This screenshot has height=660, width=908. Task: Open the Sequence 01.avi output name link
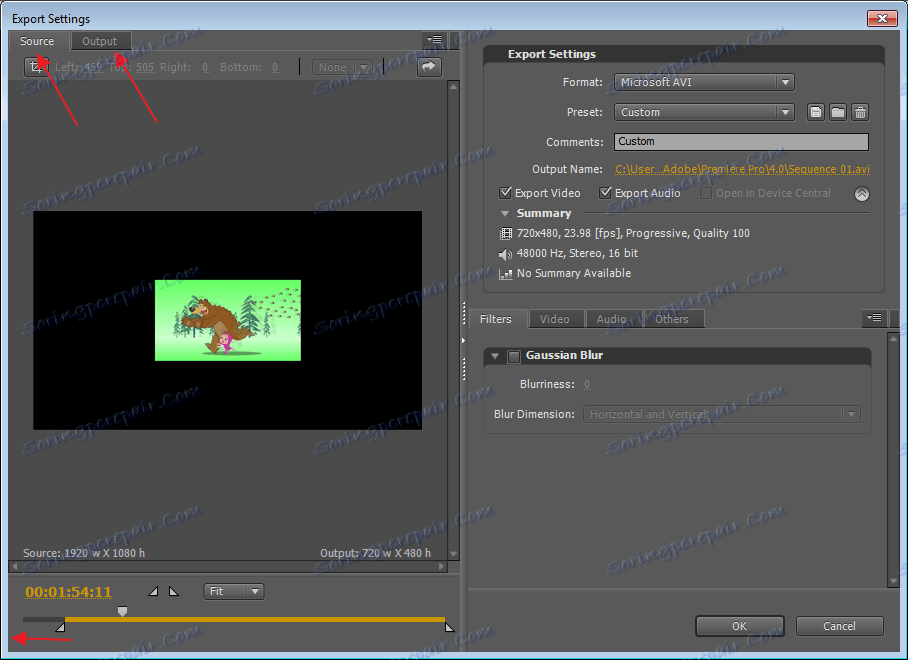(741, 169)
